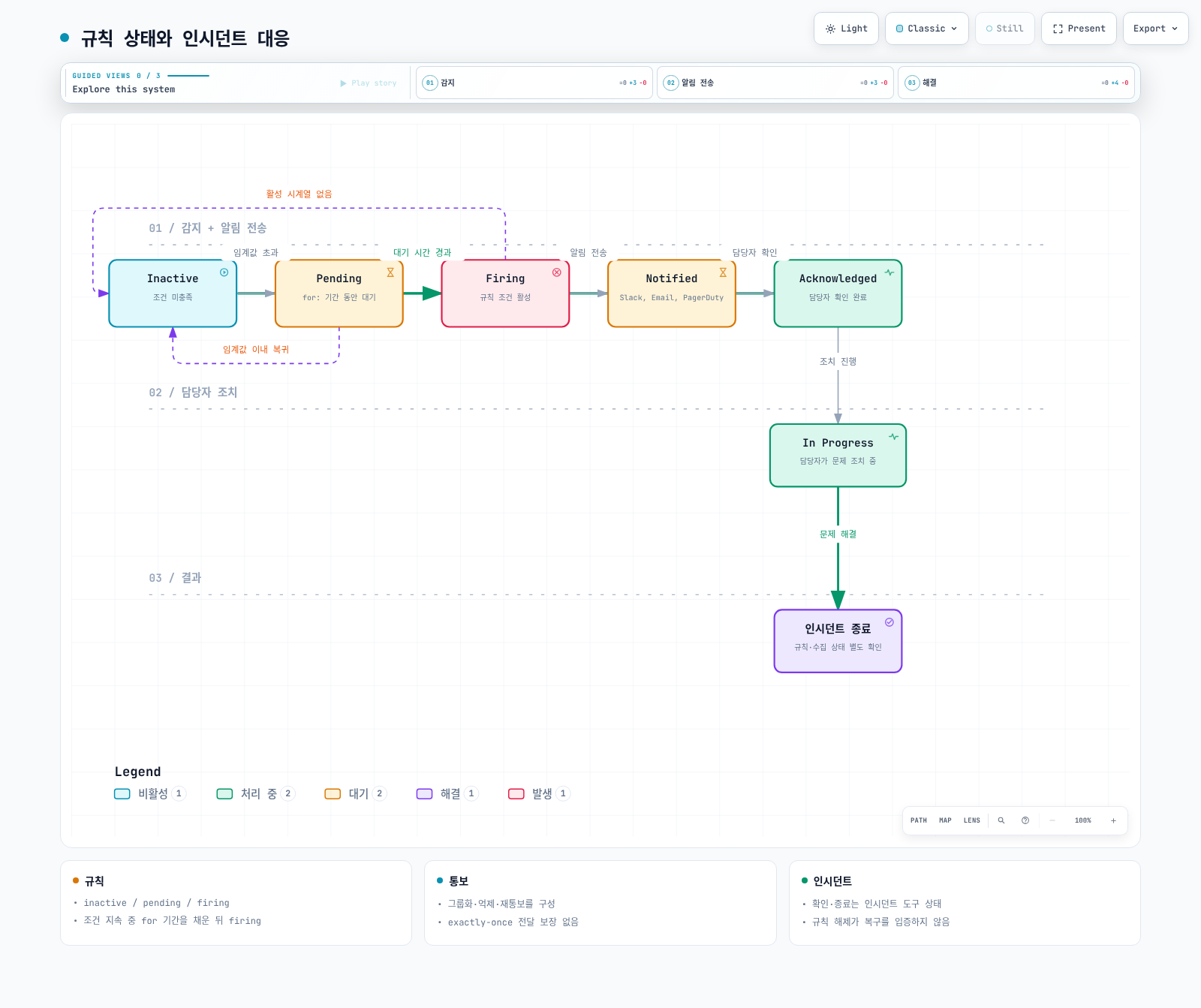The width and height of the screenshot is (1201, 1008).
Task: Click the 조치 진행 edge label
Action: tap(838, 362)
